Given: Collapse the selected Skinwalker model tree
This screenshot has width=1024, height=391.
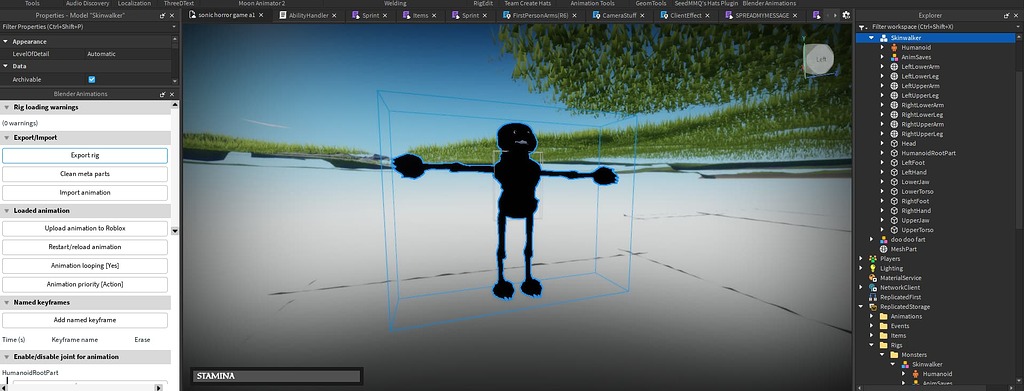Looking at the screenshot, I should 872,39.
